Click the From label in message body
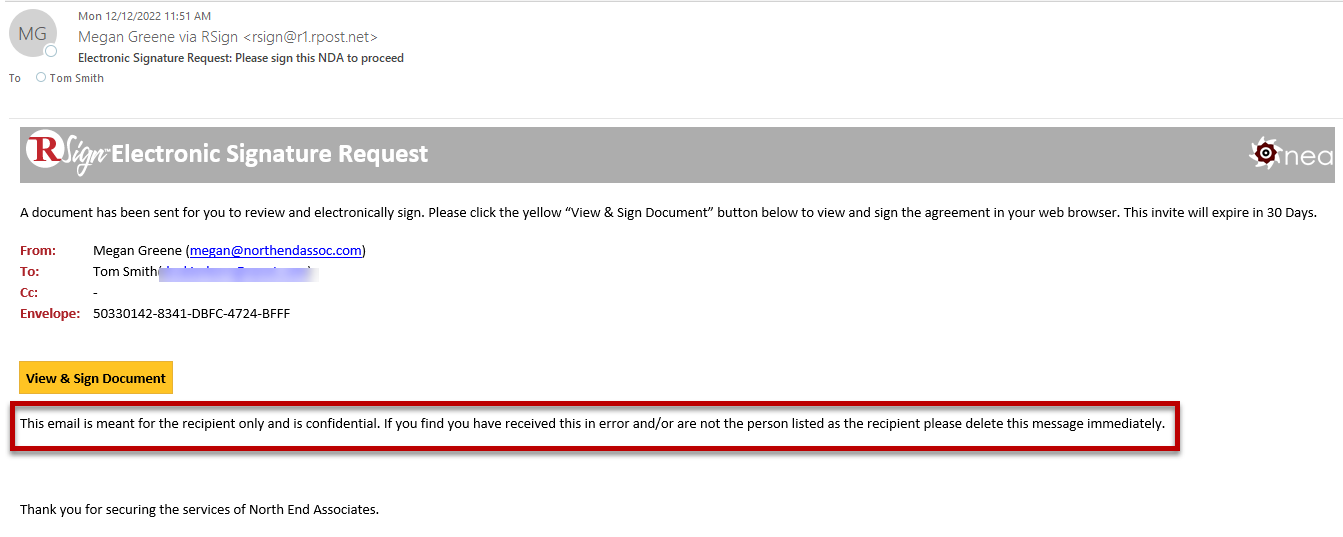 click(x=38, y=251)
